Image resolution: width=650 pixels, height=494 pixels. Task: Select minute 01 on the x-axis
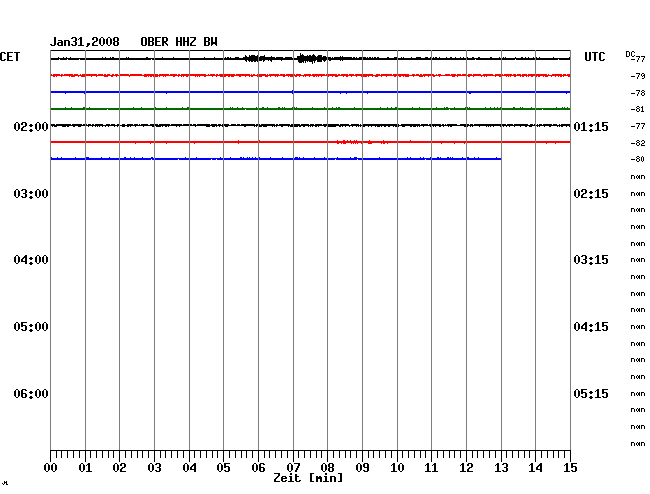point(85,468)
